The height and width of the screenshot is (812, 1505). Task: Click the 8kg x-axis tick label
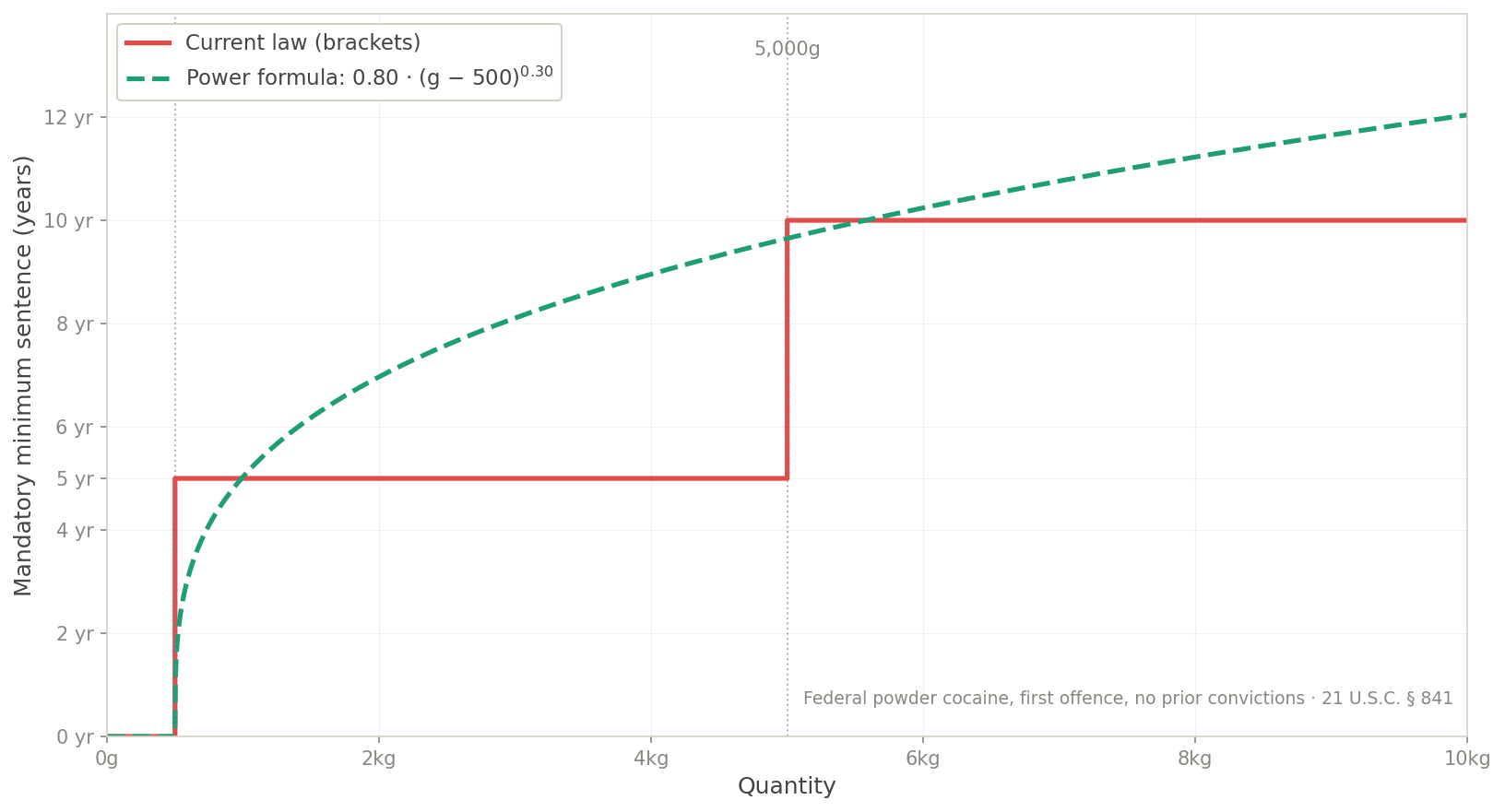point(1195,759)
